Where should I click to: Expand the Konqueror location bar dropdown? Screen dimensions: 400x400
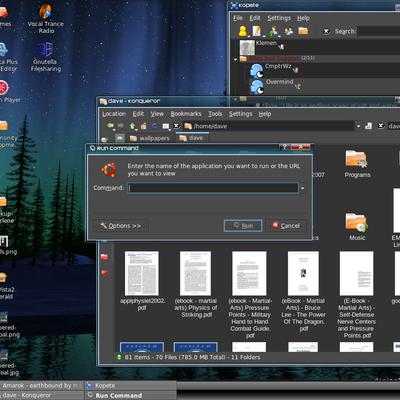click(358, 126)
